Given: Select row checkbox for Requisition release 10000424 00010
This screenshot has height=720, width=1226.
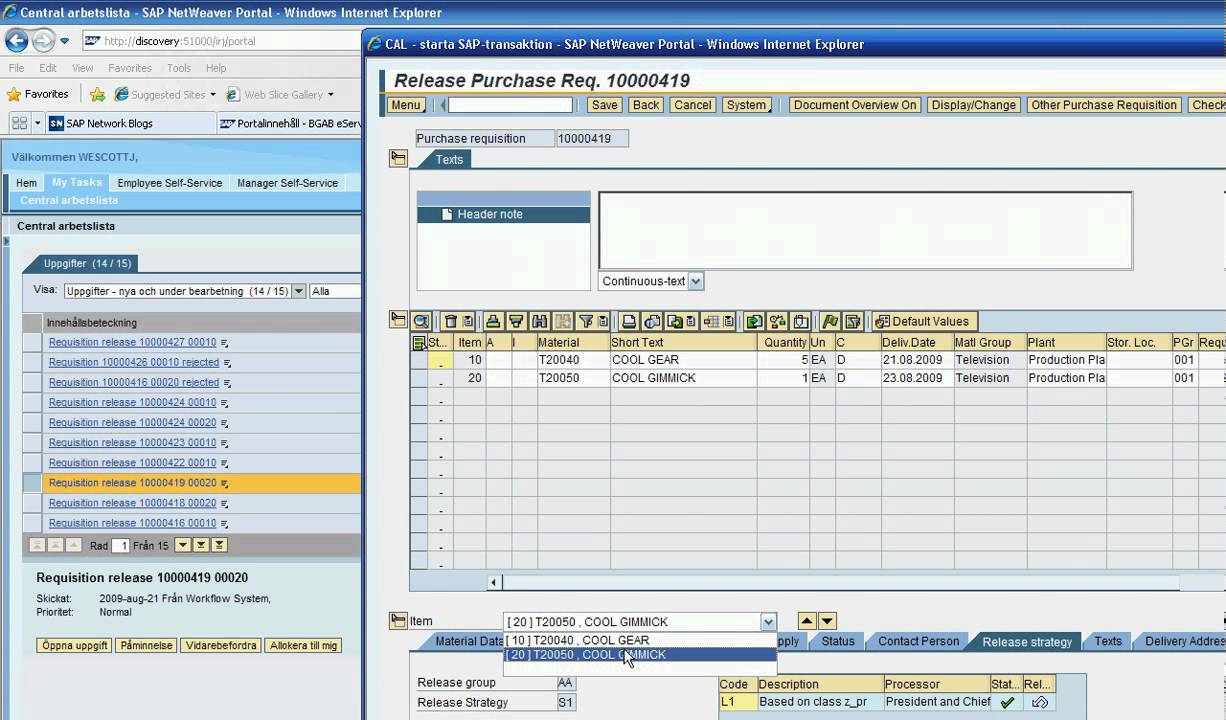Looking at the screenshot, I should tap(32, 402).
